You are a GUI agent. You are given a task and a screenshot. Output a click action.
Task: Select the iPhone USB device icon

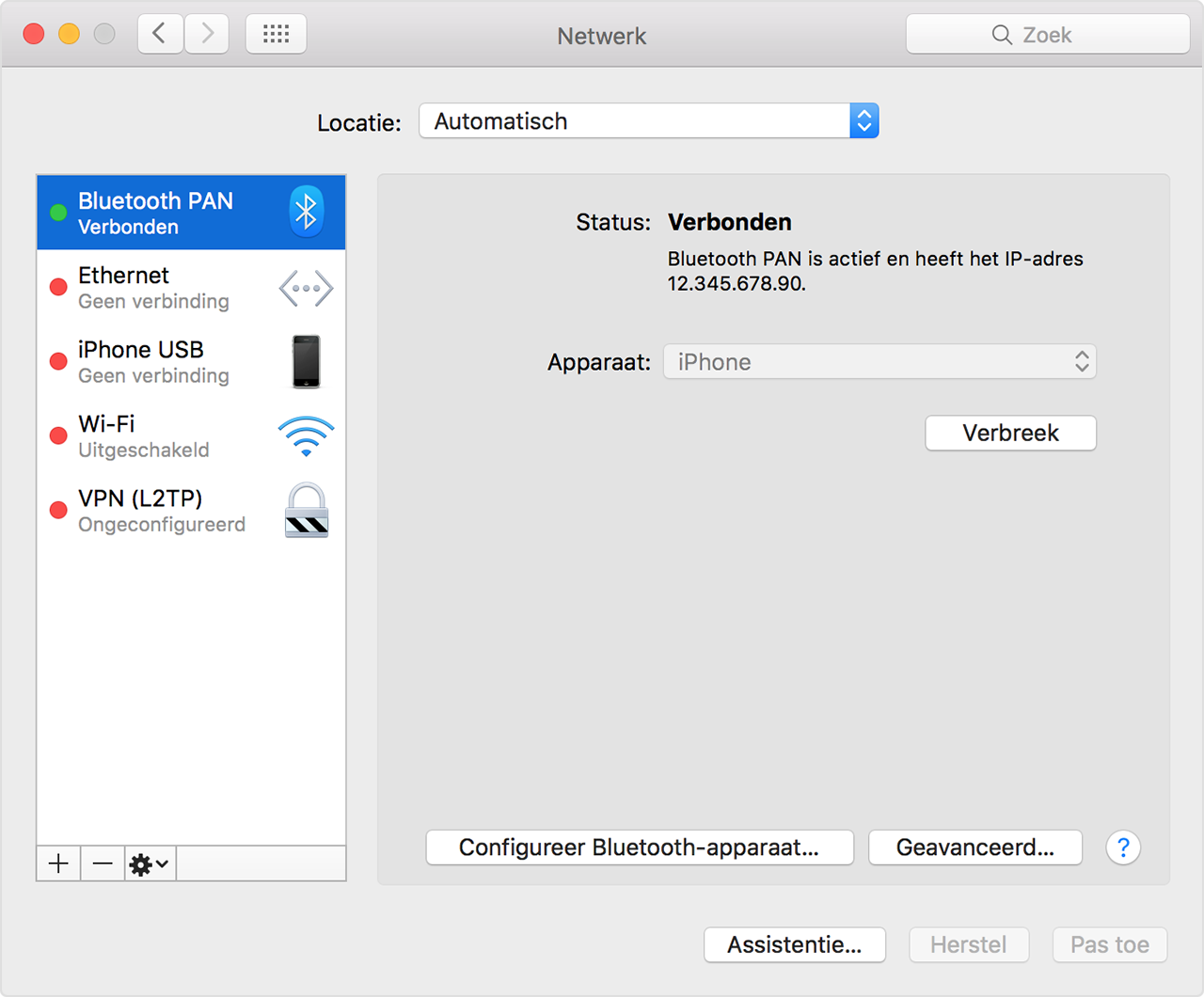[306, 361]
